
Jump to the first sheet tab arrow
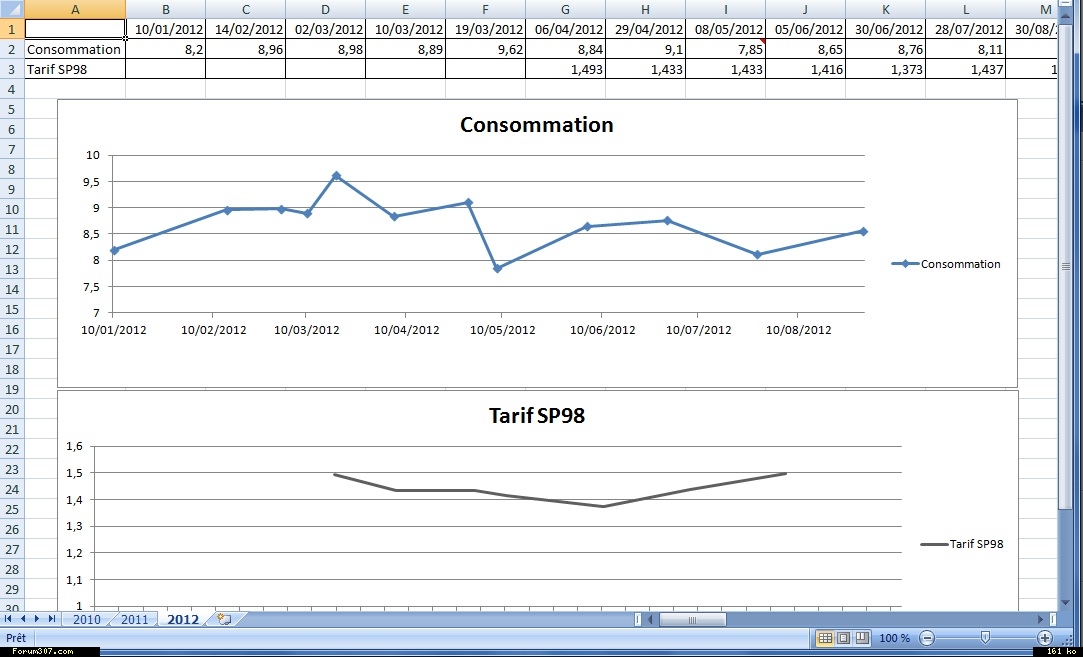point(9,620)
